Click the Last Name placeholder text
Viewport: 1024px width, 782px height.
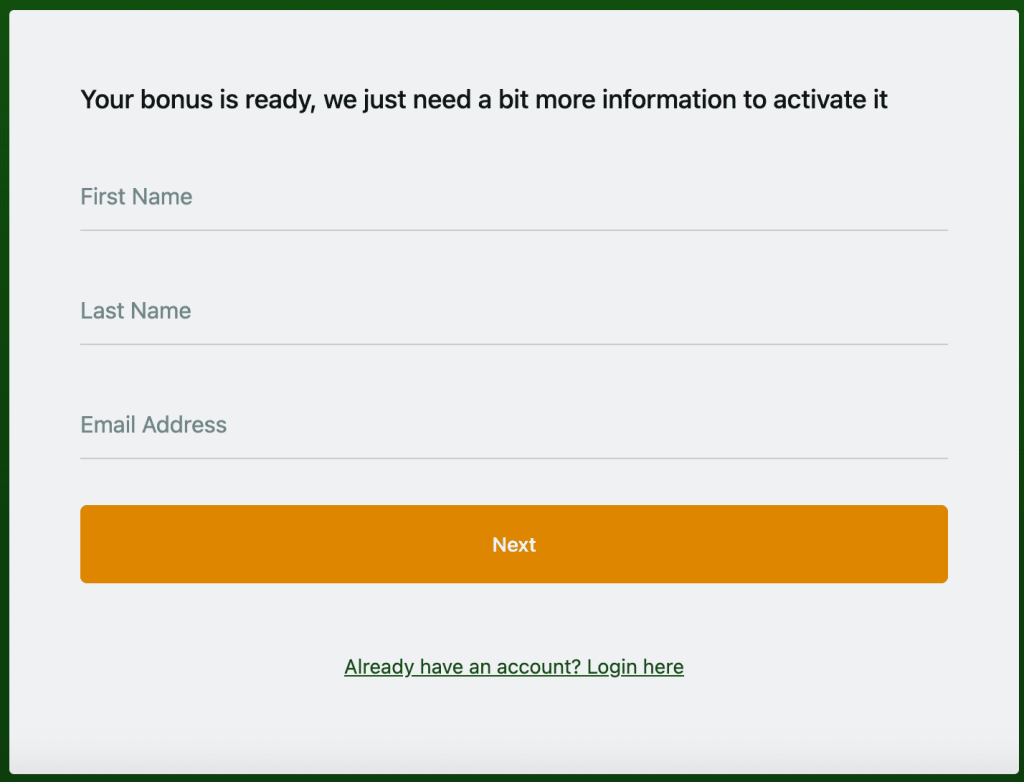135,311
